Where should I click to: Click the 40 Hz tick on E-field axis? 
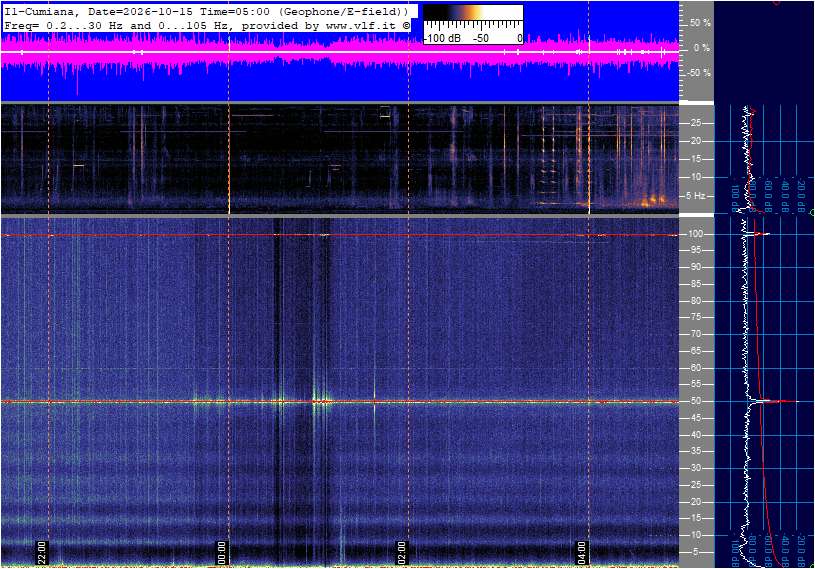[695, 435]
